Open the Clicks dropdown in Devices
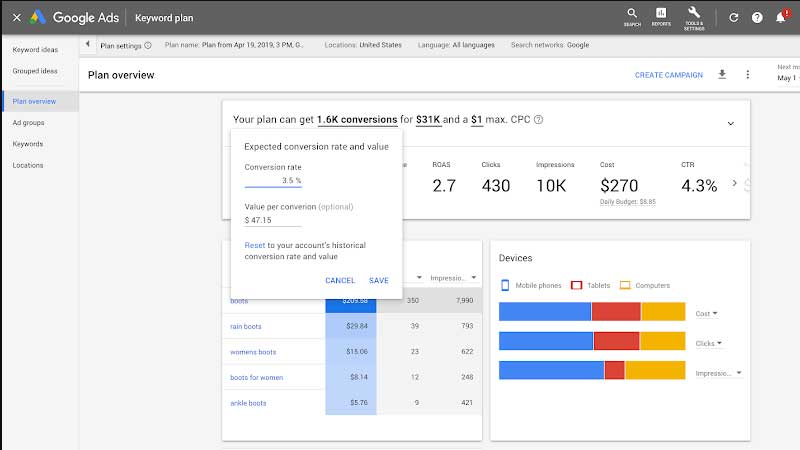This screenshot has width=800, height=450. [x=709, y=343]
